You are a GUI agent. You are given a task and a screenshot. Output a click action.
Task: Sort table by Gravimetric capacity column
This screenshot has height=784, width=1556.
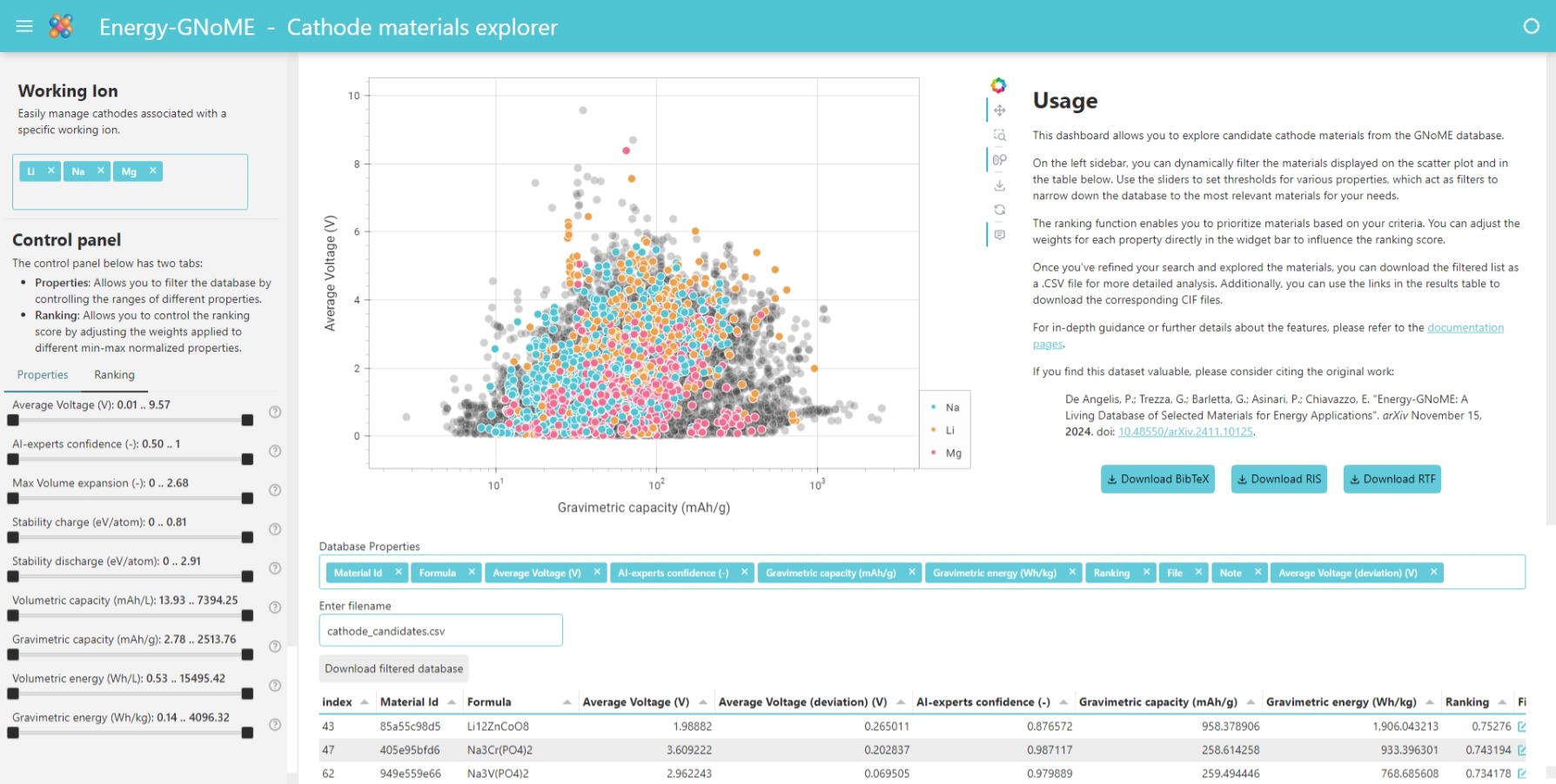click(x=1167, y=702)
